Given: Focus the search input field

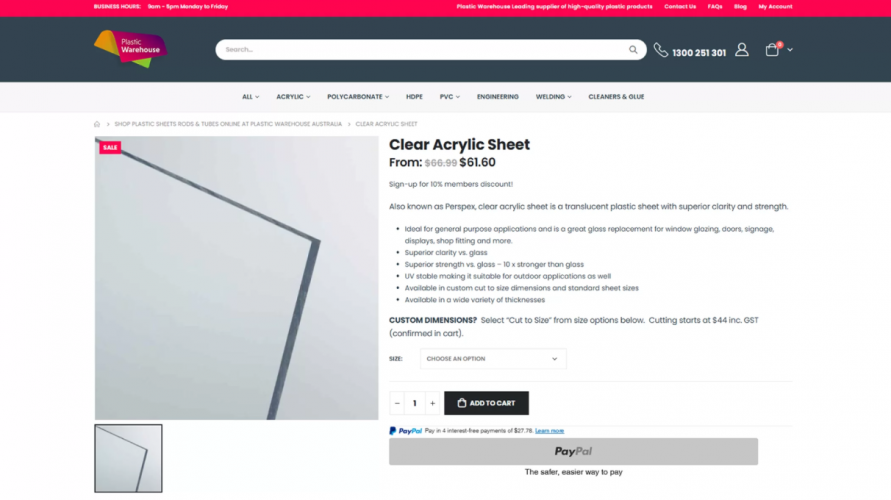Looking at the screenshot, I should (x=423, y=49).
